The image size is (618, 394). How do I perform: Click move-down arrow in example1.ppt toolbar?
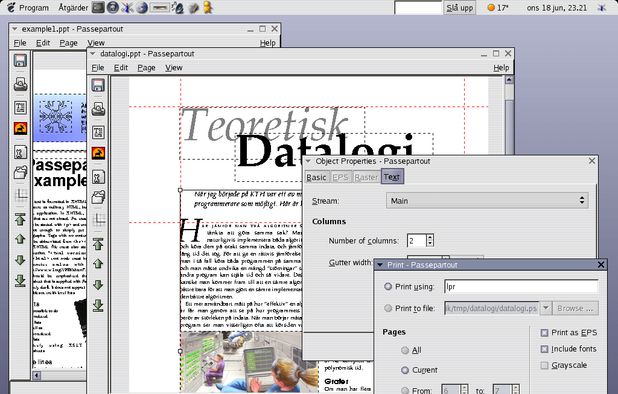pos(20,260)
